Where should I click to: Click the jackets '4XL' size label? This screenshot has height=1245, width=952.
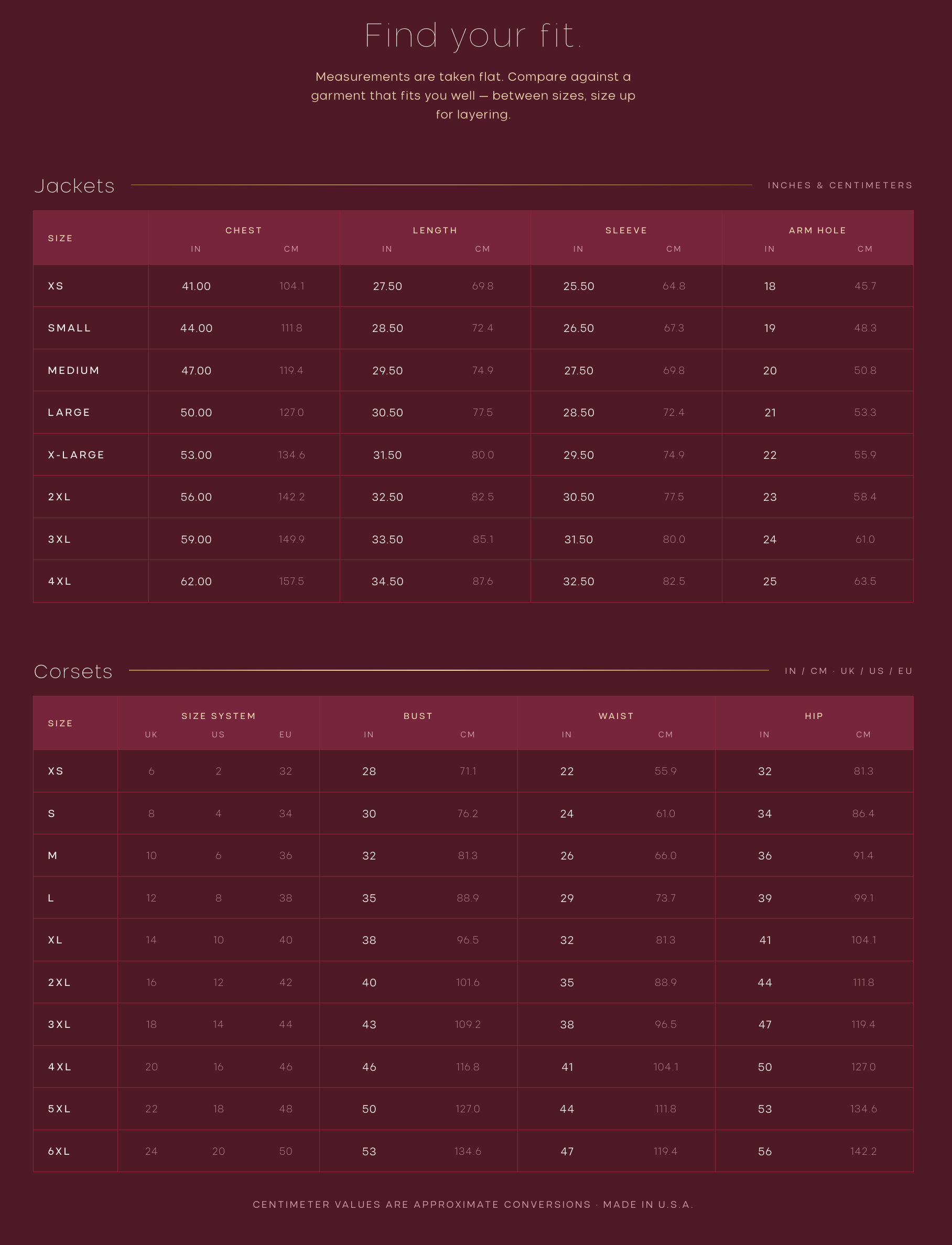coord(60,582)
